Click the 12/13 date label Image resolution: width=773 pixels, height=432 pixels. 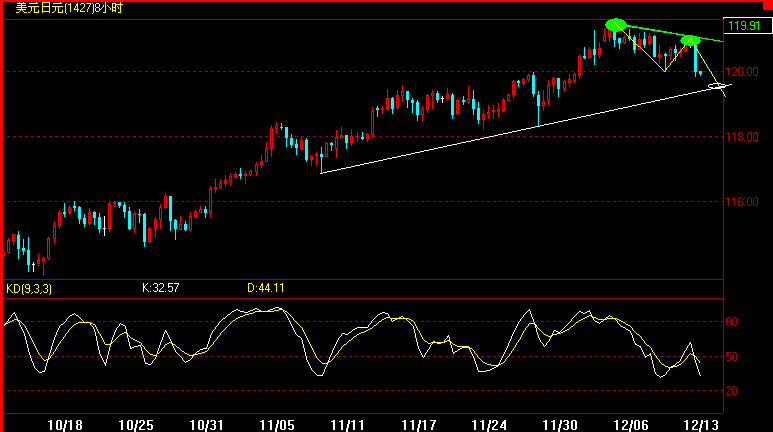tap(702, 425)
